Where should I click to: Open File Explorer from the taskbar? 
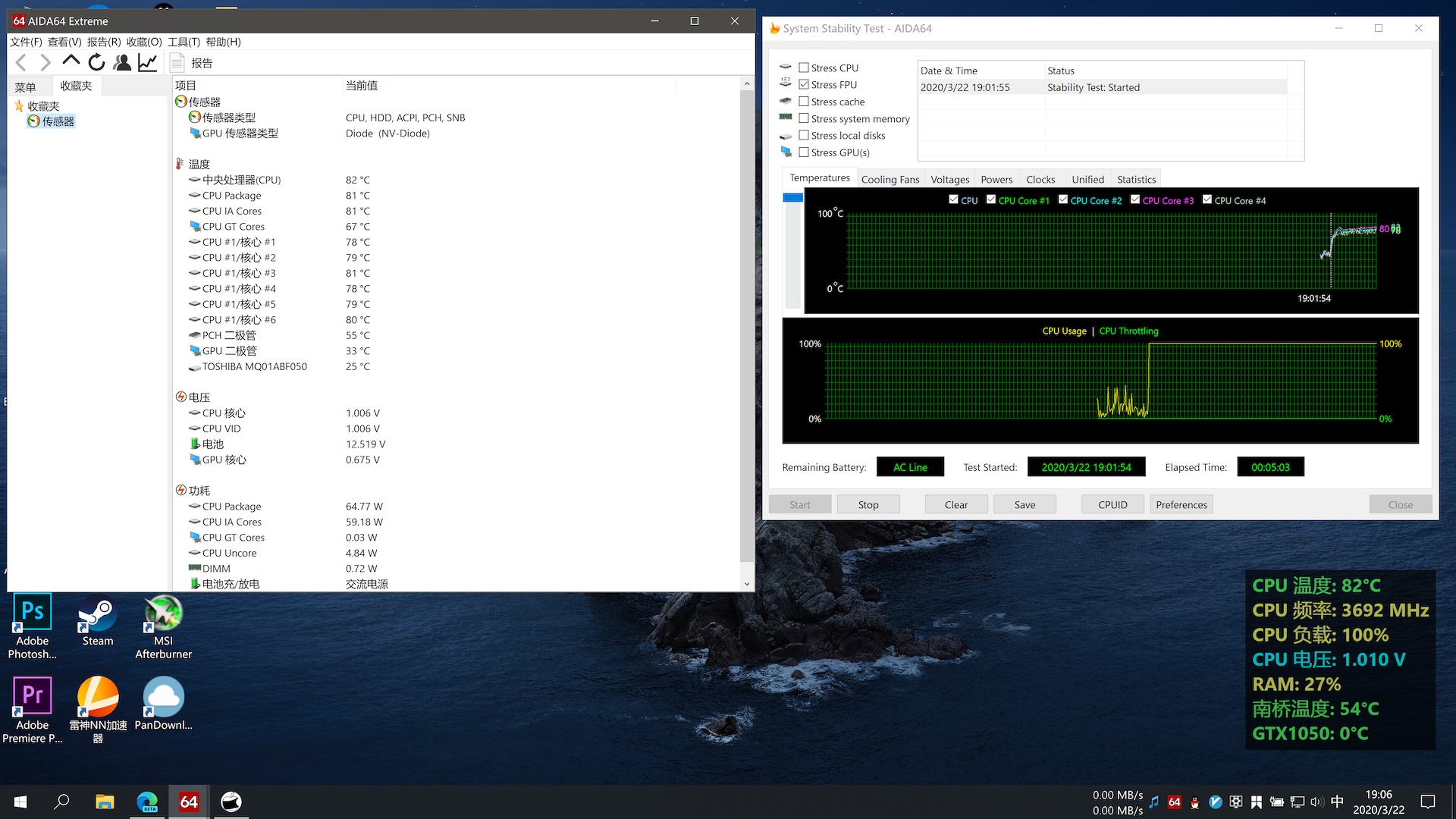point(105,802)
